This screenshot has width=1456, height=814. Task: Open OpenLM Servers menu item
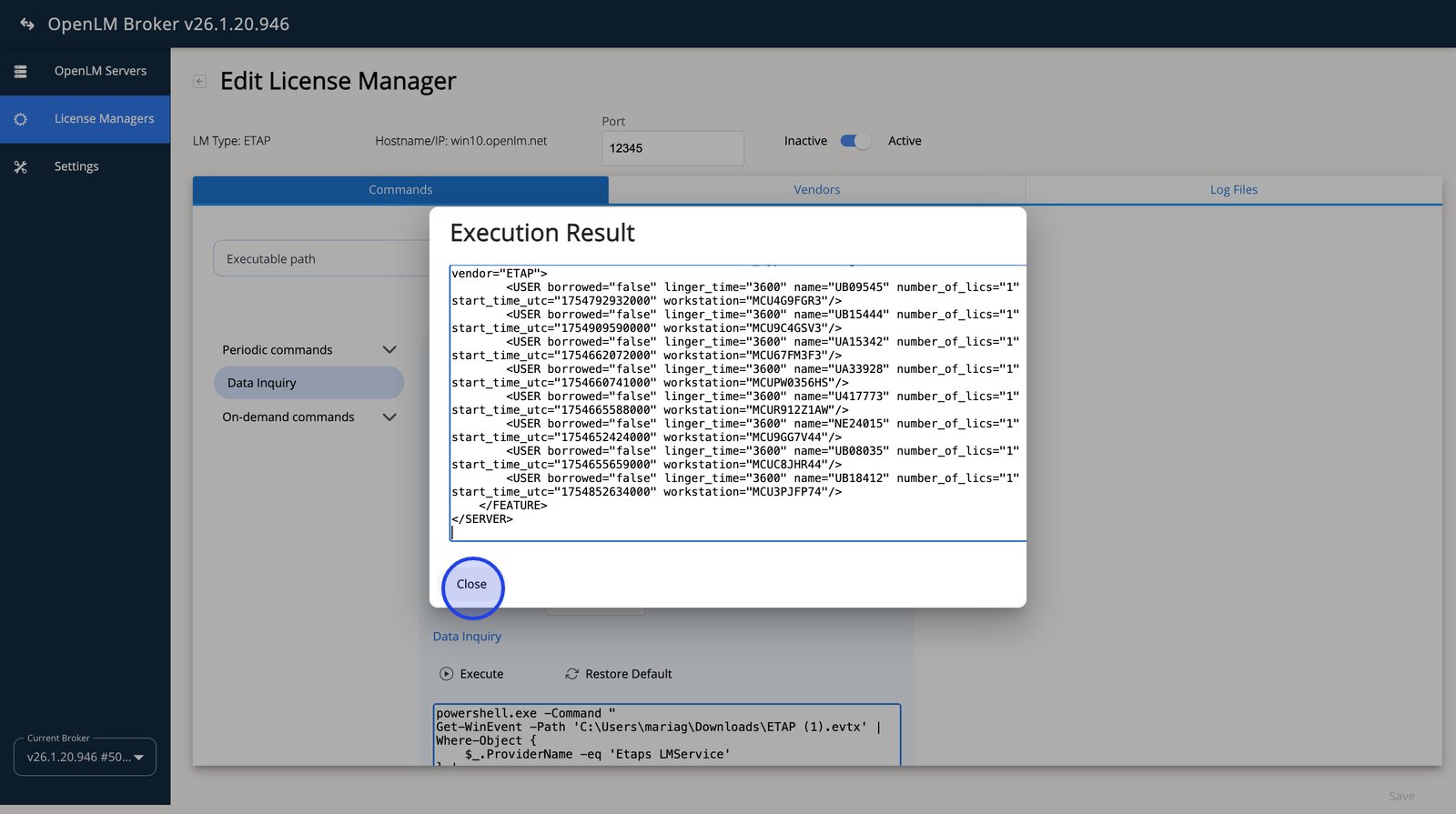coord(86,71)
